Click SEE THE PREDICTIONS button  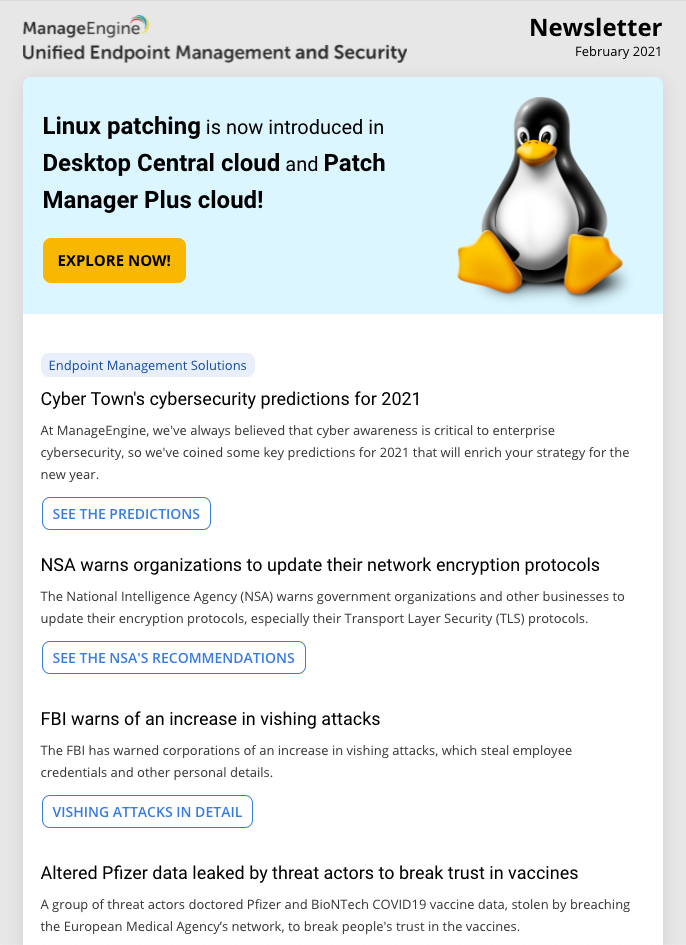(x=126, y=513)
